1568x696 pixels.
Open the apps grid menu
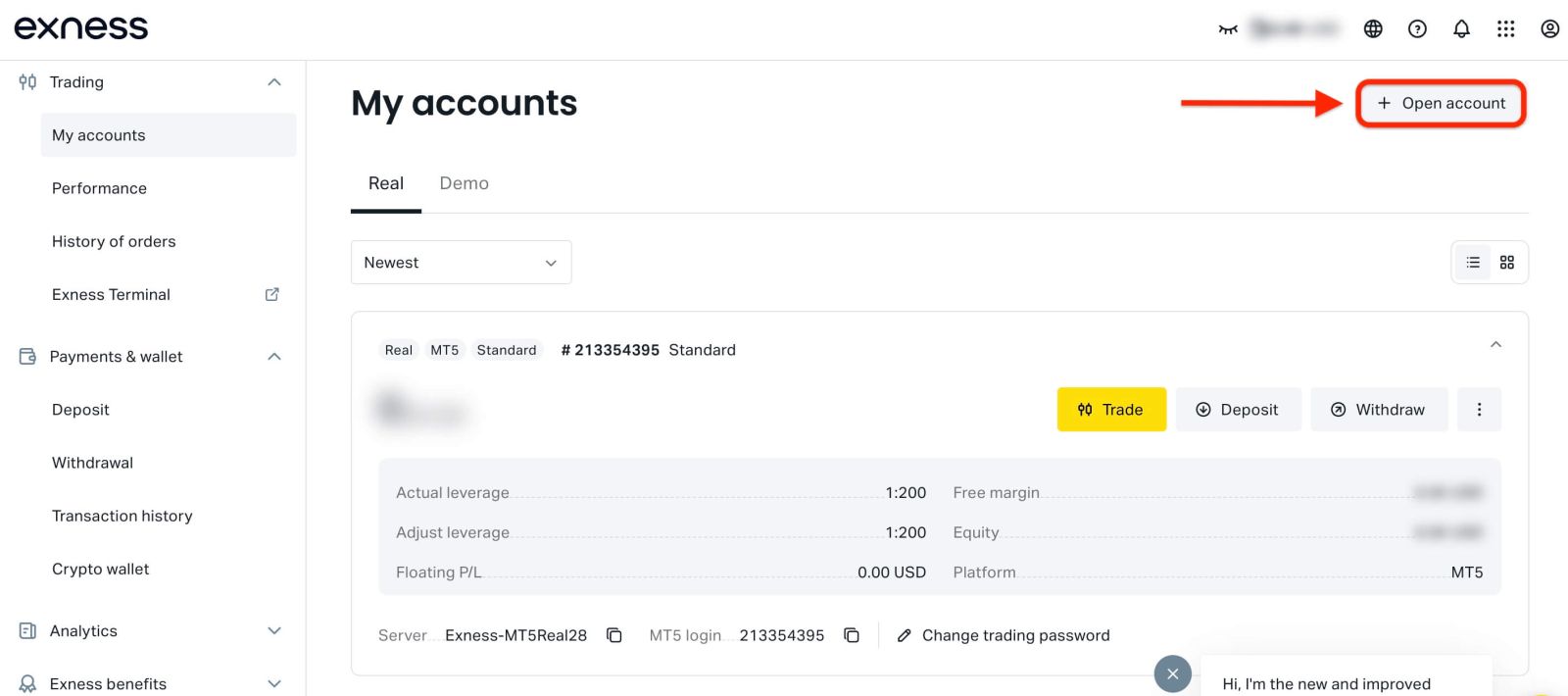(1505, 29)
